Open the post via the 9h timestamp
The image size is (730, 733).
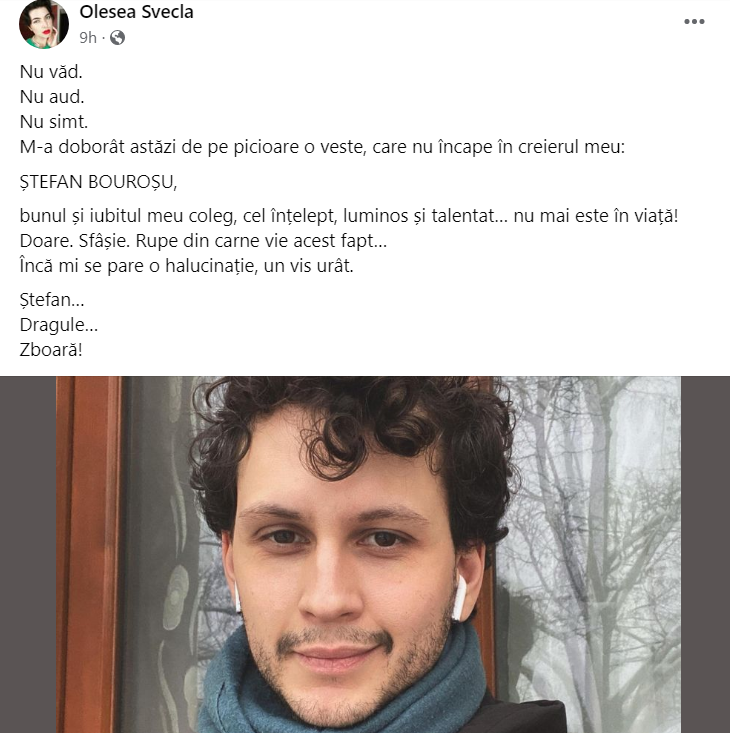(x=88, y=37)
